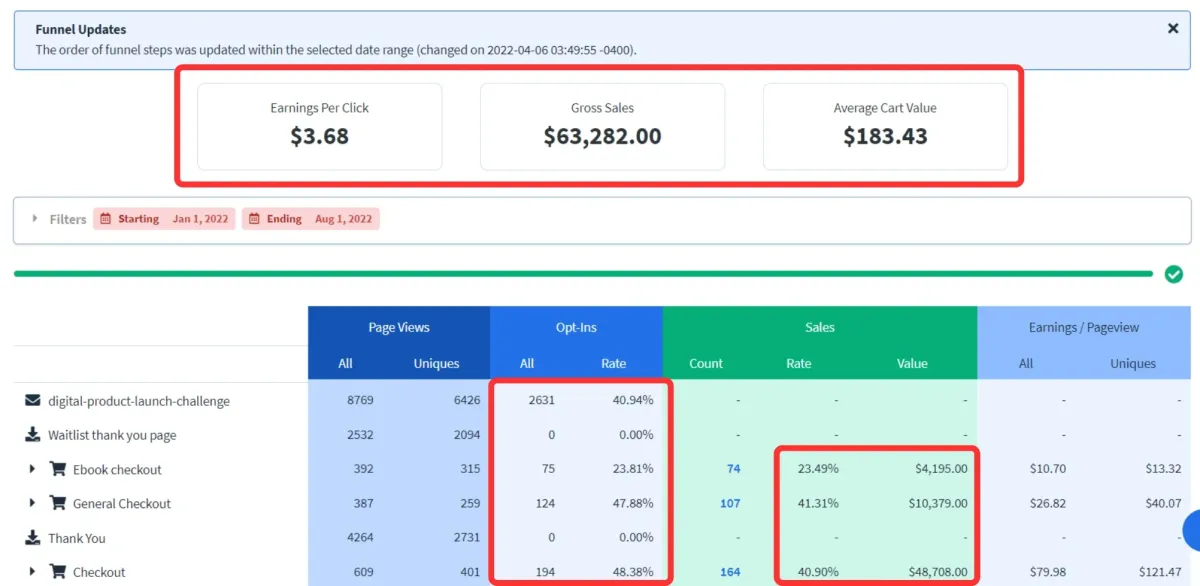Click the Average Cart Value $183.43 card
Viewport: 1200px width, 586px height.
(x=885, y=126)
